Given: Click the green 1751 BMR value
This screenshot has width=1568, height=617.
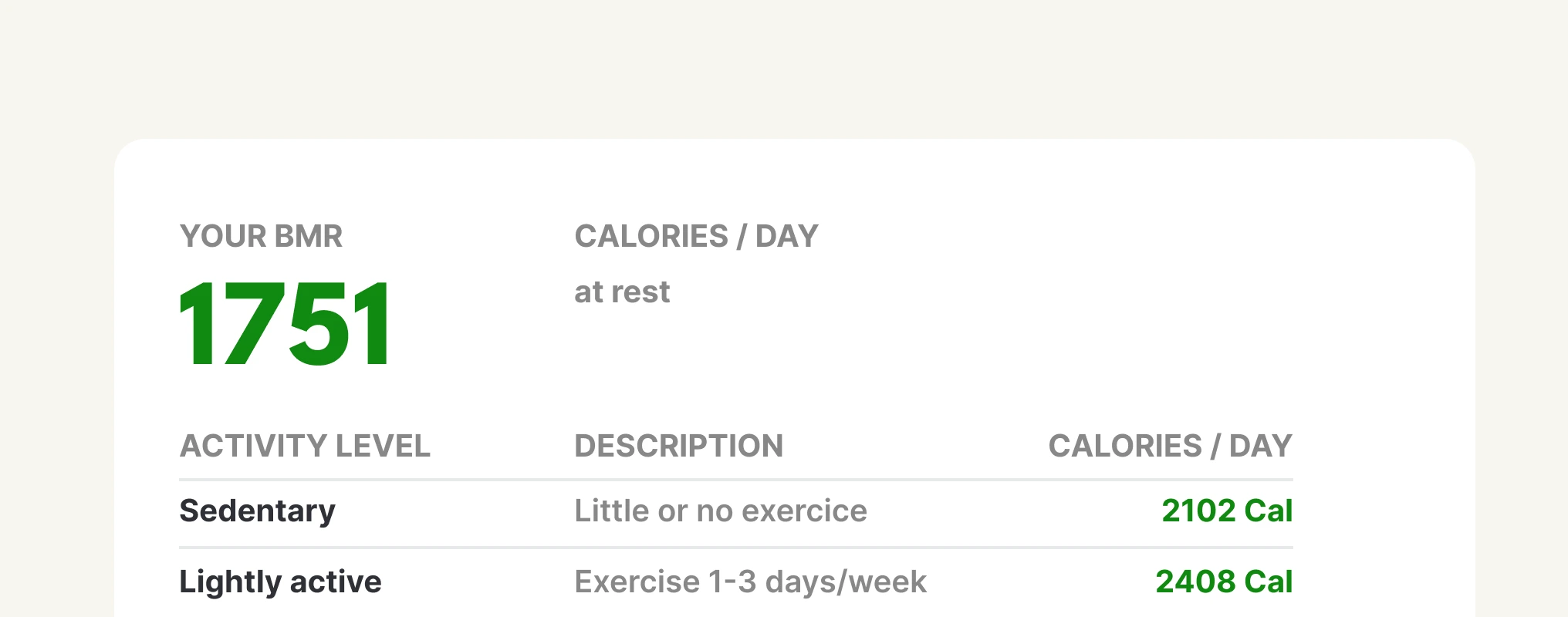Looking at the screenshot, I should [x=285, y=324].
